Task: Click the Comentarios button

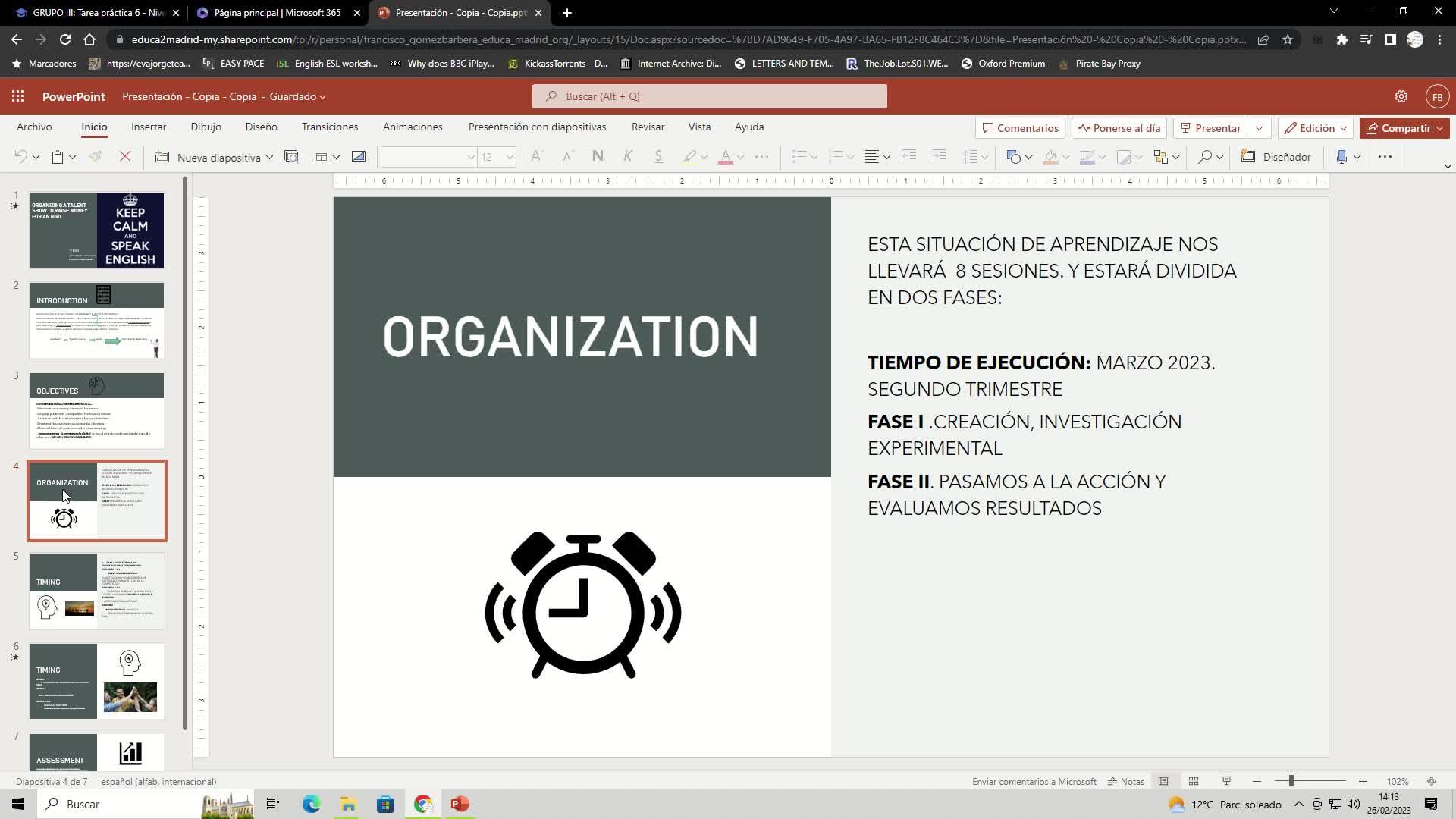Action: (x=1020, y=128)
